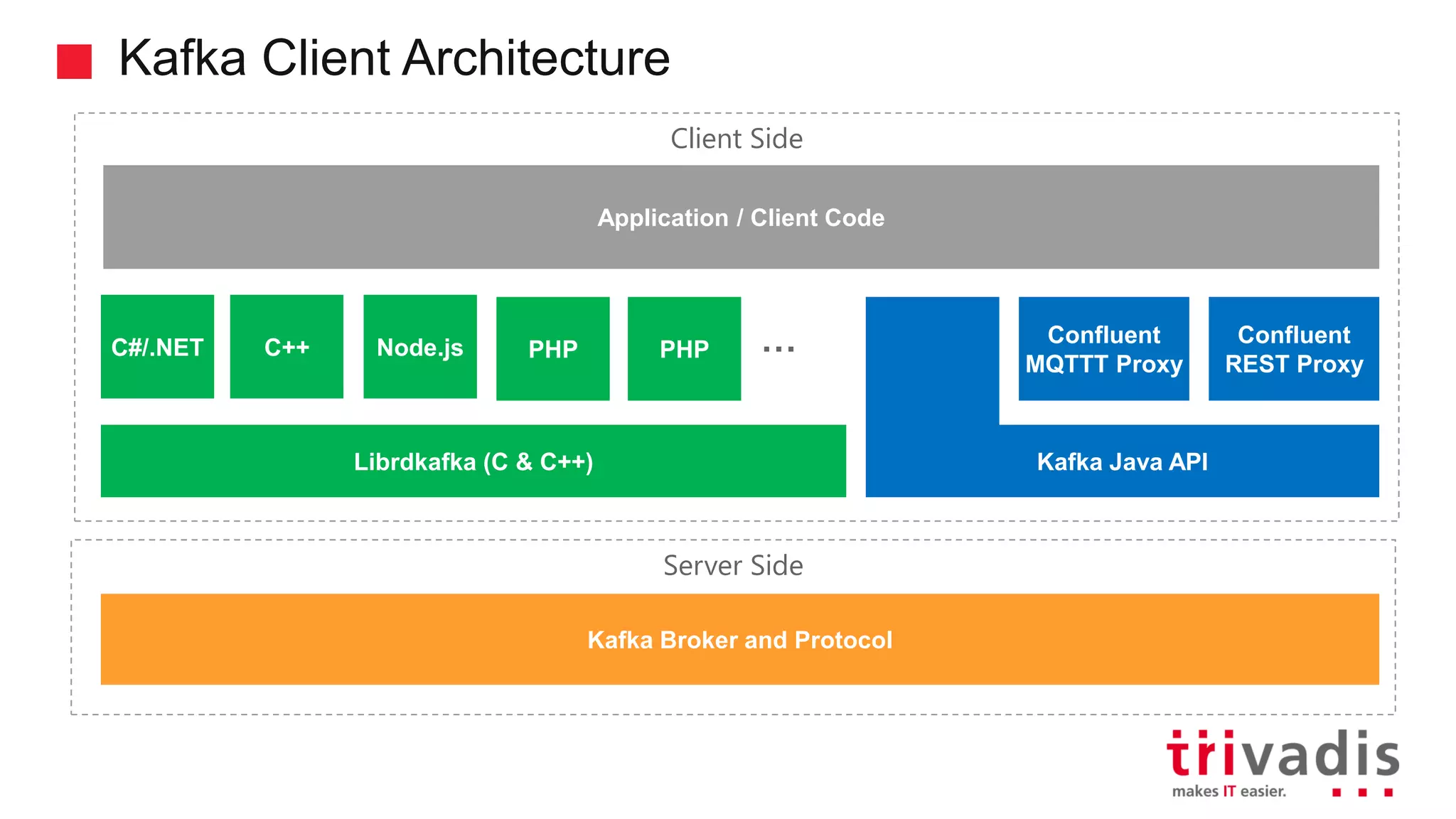Click the red square title bullet

click(x=74, y=61)
